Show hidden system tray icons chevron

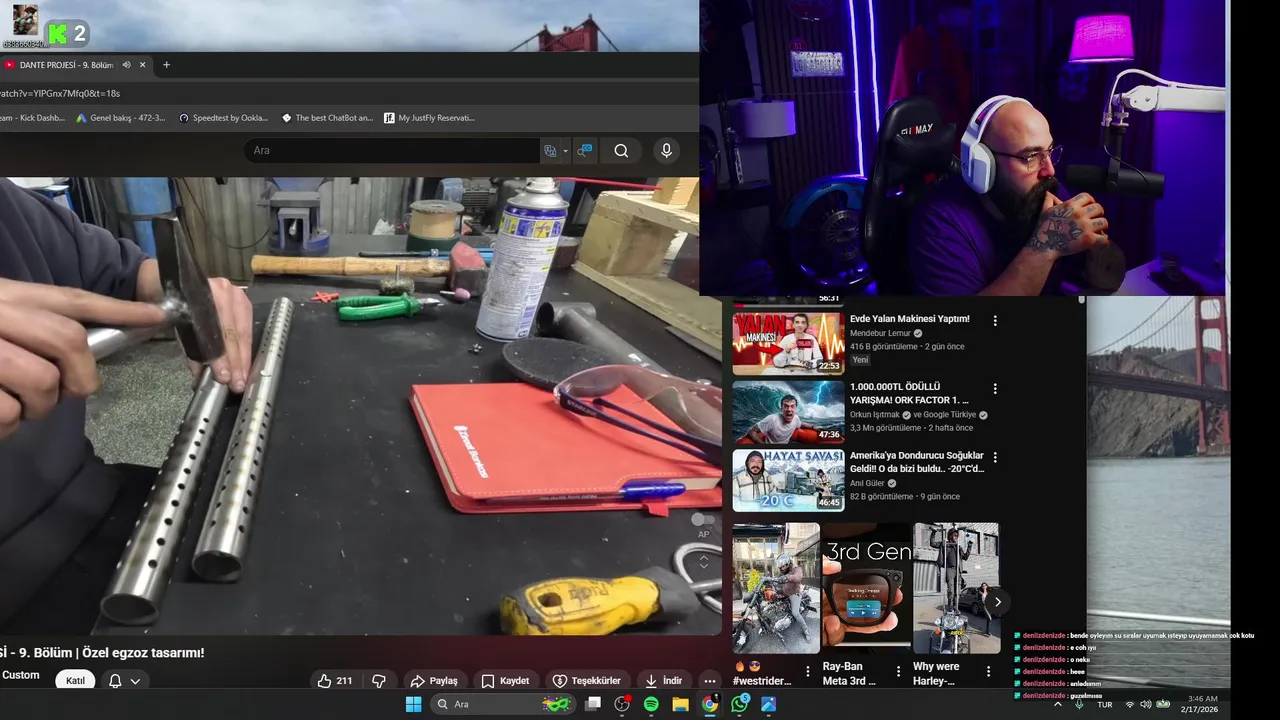click(1058, 704)
